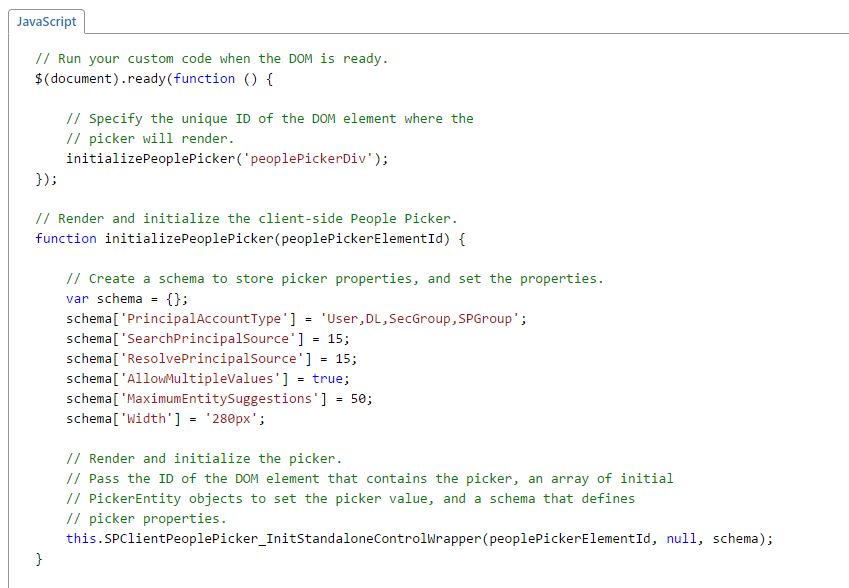Click the 'Specify the unique ID' comment
Viewport: 849px width, 588px height.
point(269,118)
